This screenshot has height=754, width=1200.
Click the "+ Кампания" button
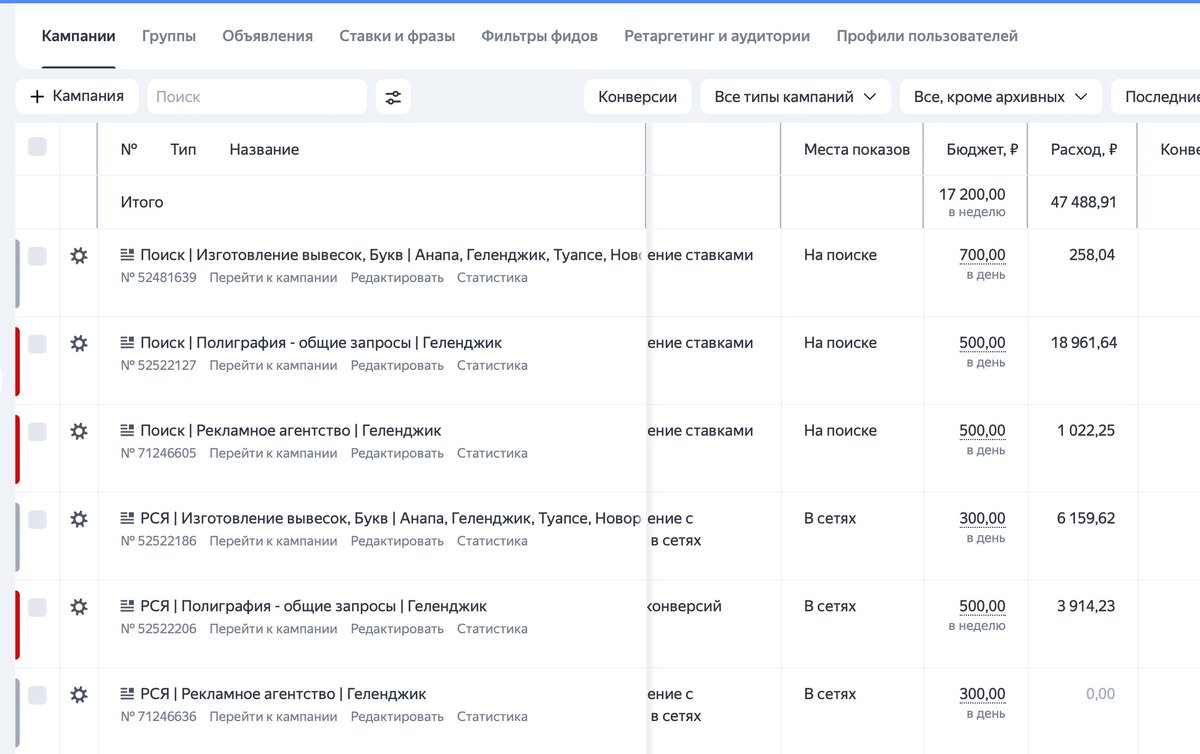[77, 96]
